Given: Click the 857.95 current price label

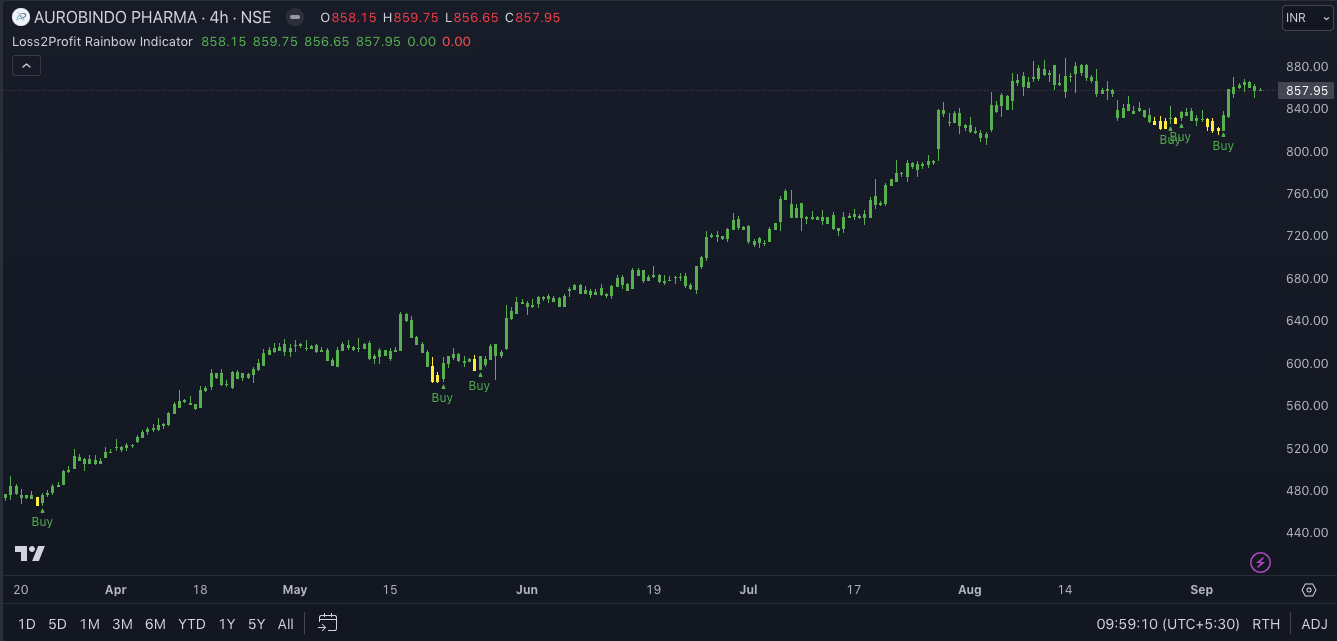Looking at the screenshot, I should tap(1307, 90).
